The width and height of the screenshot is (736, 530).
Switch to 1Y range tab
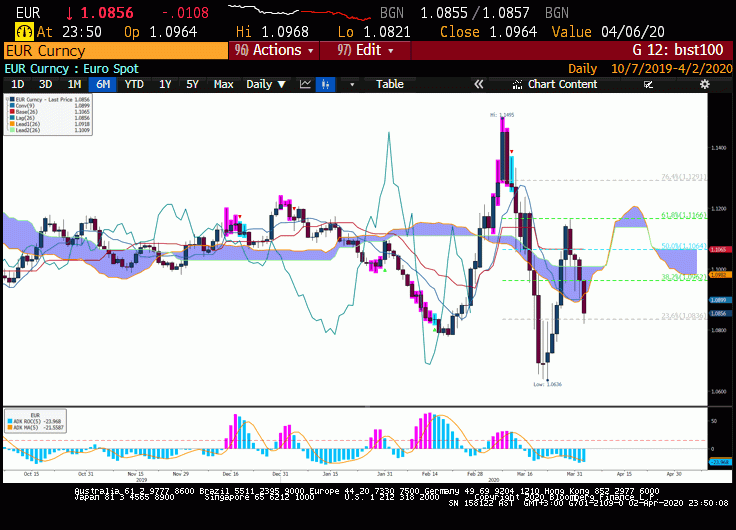[165, 84]
